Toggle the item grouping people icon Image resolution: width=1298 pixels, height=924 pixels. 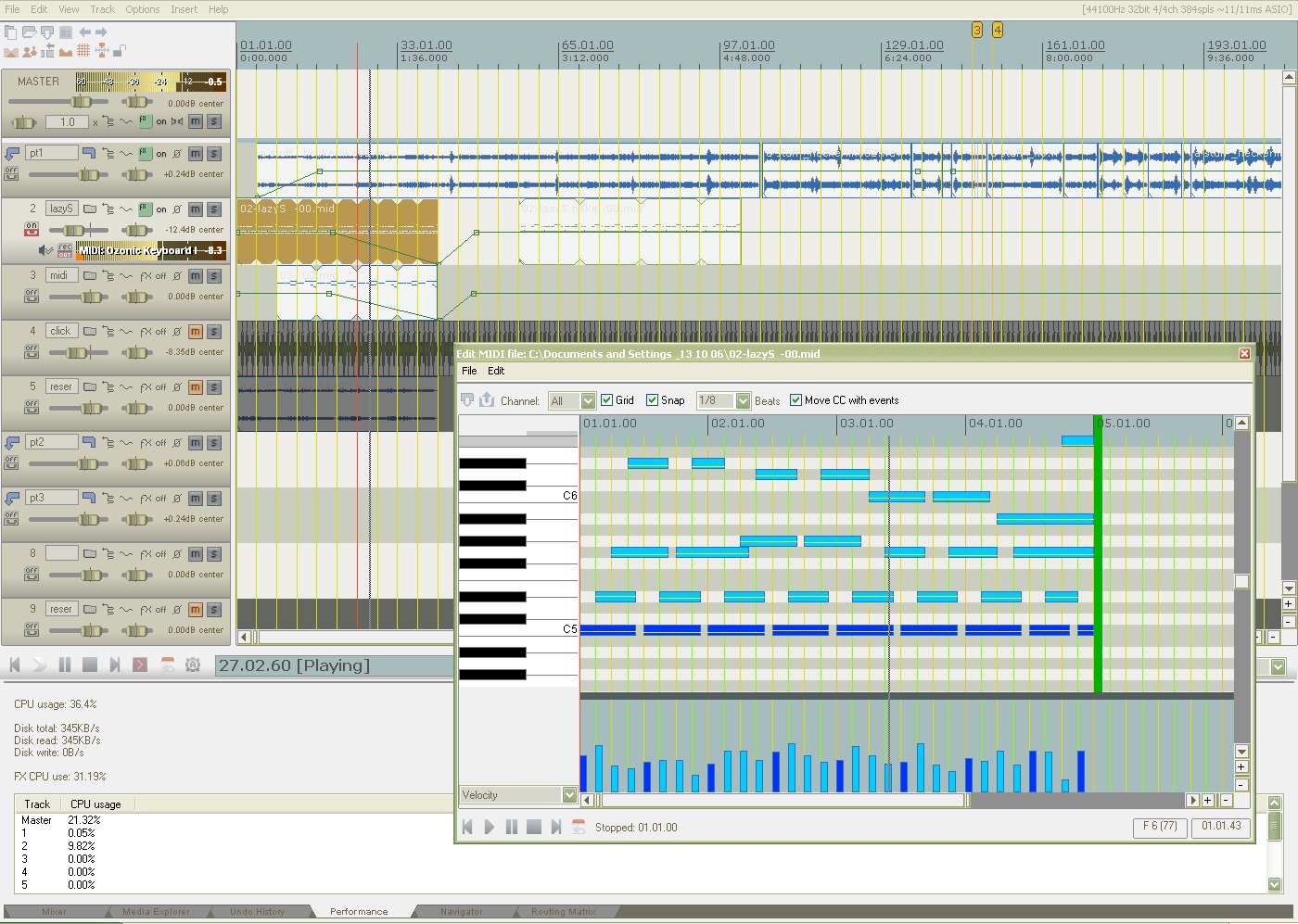[30, 51]
